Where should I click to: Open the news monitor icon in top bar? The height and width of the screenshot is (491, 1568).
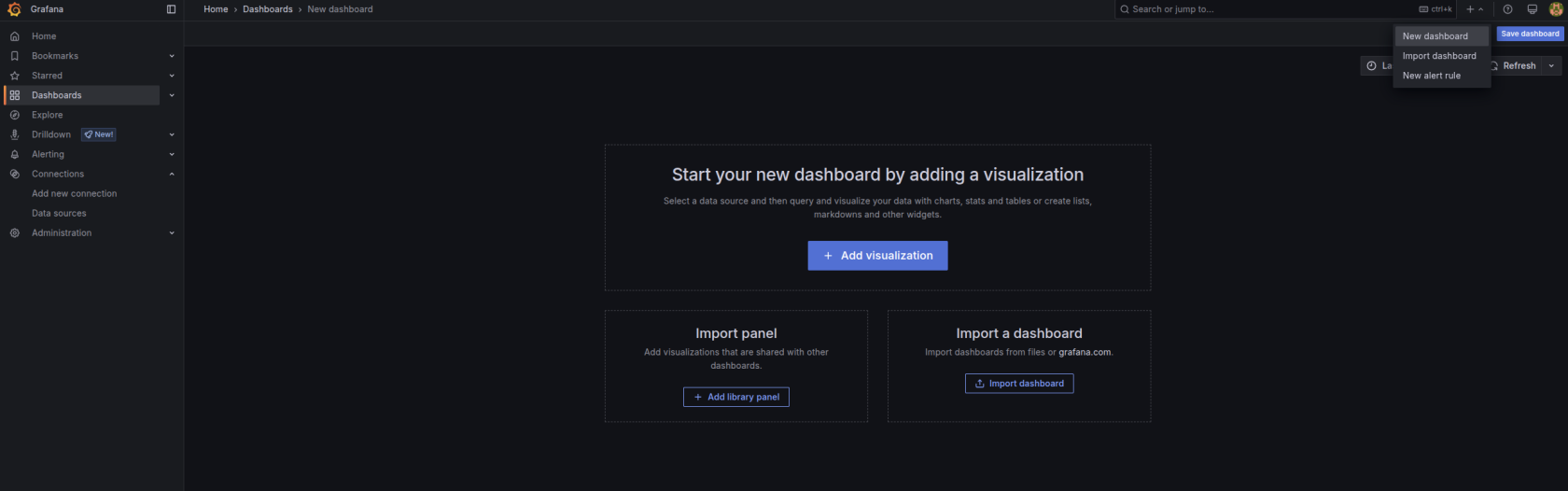point(1532,9)
